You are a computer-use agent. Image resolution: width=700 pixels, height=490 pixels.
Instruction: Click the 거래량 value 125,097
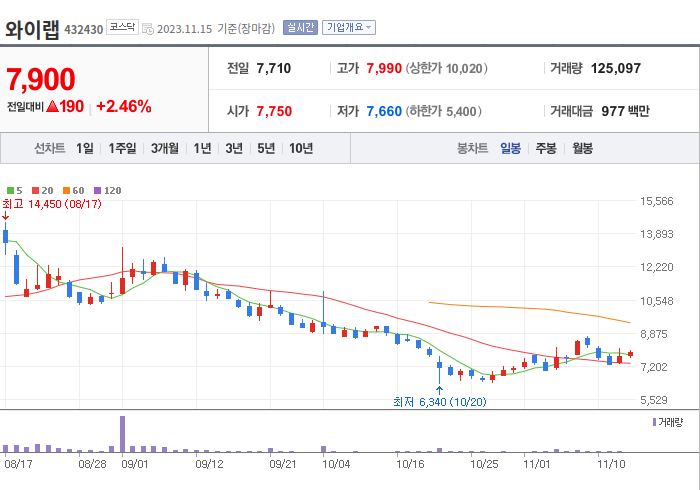tap(616, 68)
